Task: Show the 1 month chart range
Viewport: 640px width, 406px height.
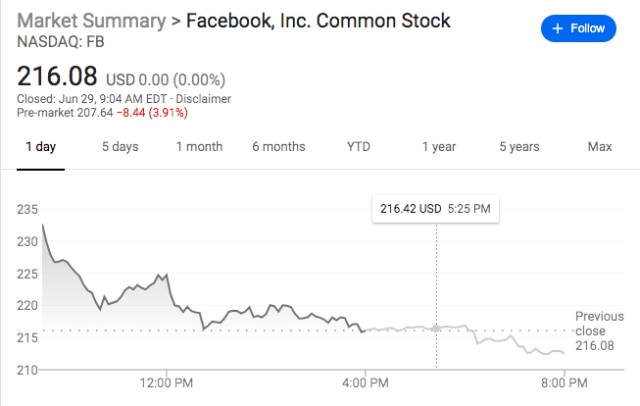Action: pos(199,147)
